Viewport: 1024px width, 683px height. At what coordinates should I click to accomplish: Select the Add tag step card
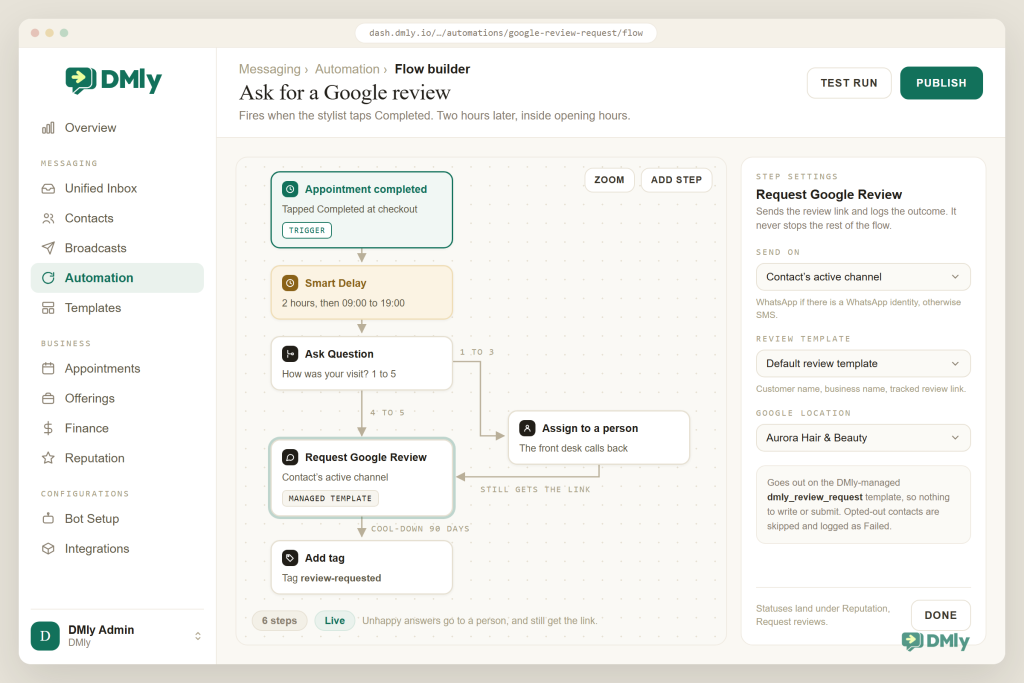click(x=362, y=567)
